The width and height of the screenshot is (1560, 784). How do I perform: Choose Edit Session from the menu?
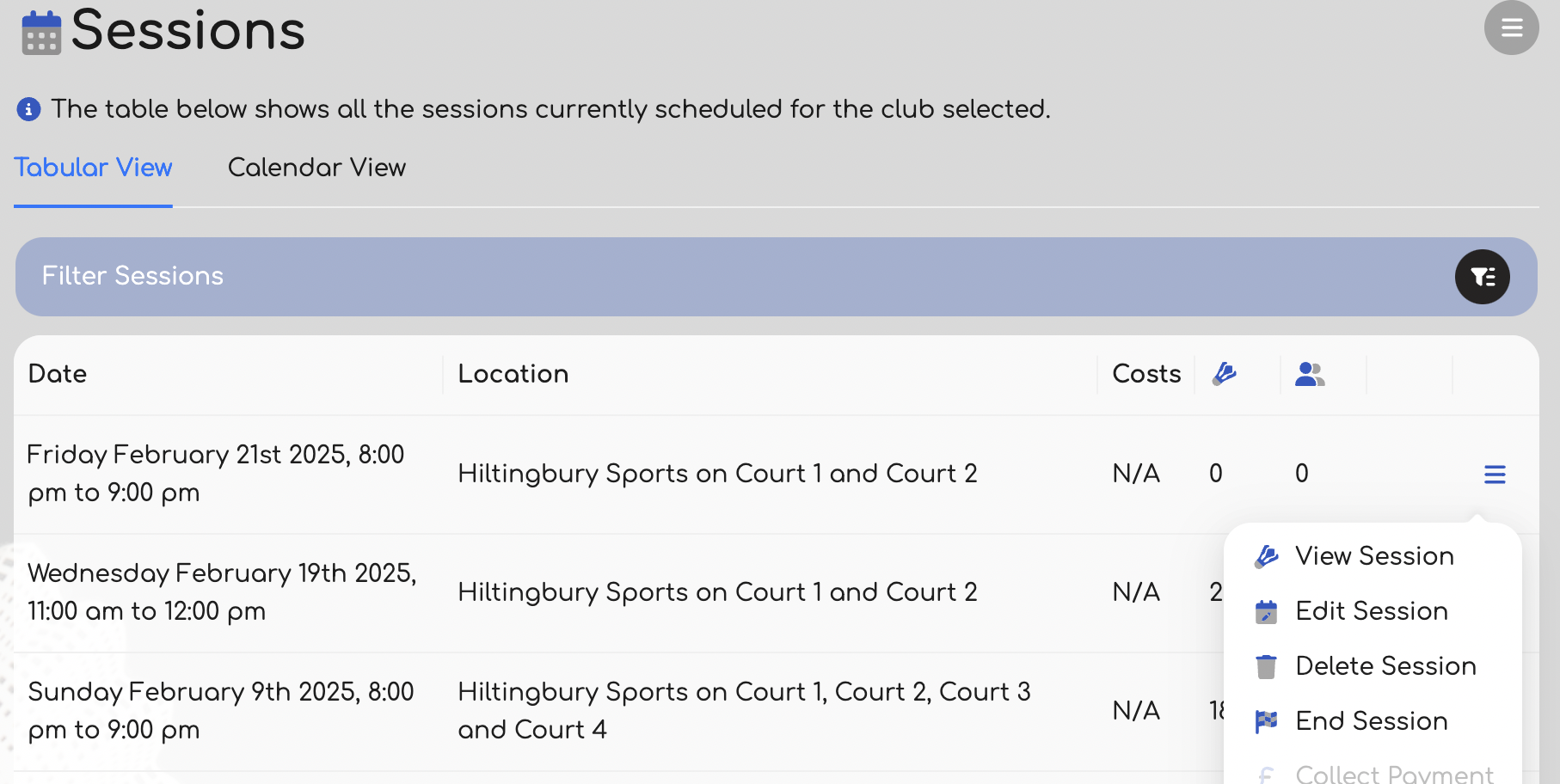coord(1371,611)
